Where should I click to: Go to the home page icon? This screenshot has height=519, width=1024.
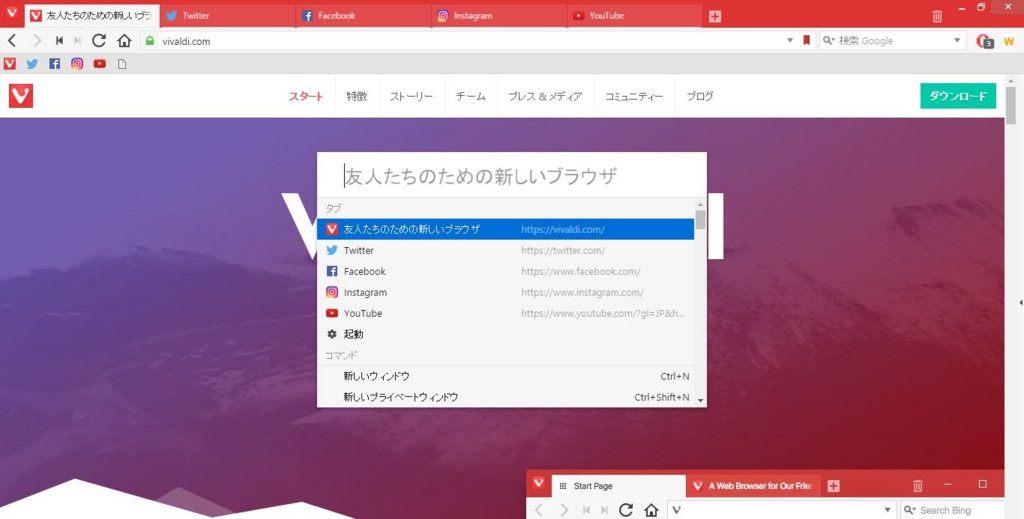124,40
